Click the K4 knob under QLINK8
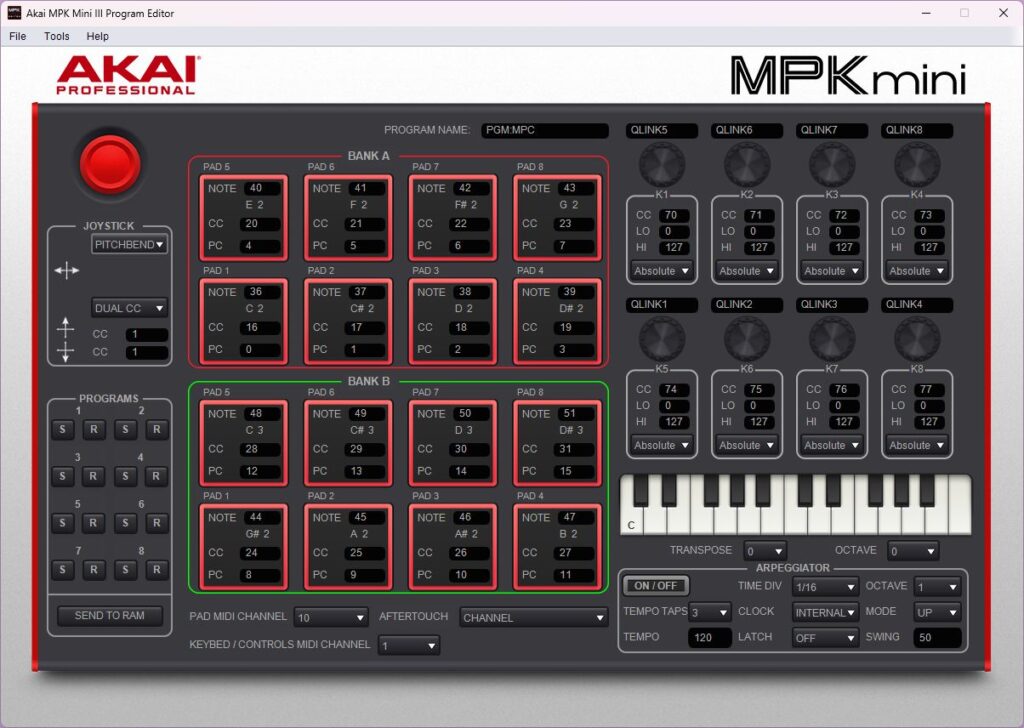1024x728 pixels. click(x=917, y=163)
